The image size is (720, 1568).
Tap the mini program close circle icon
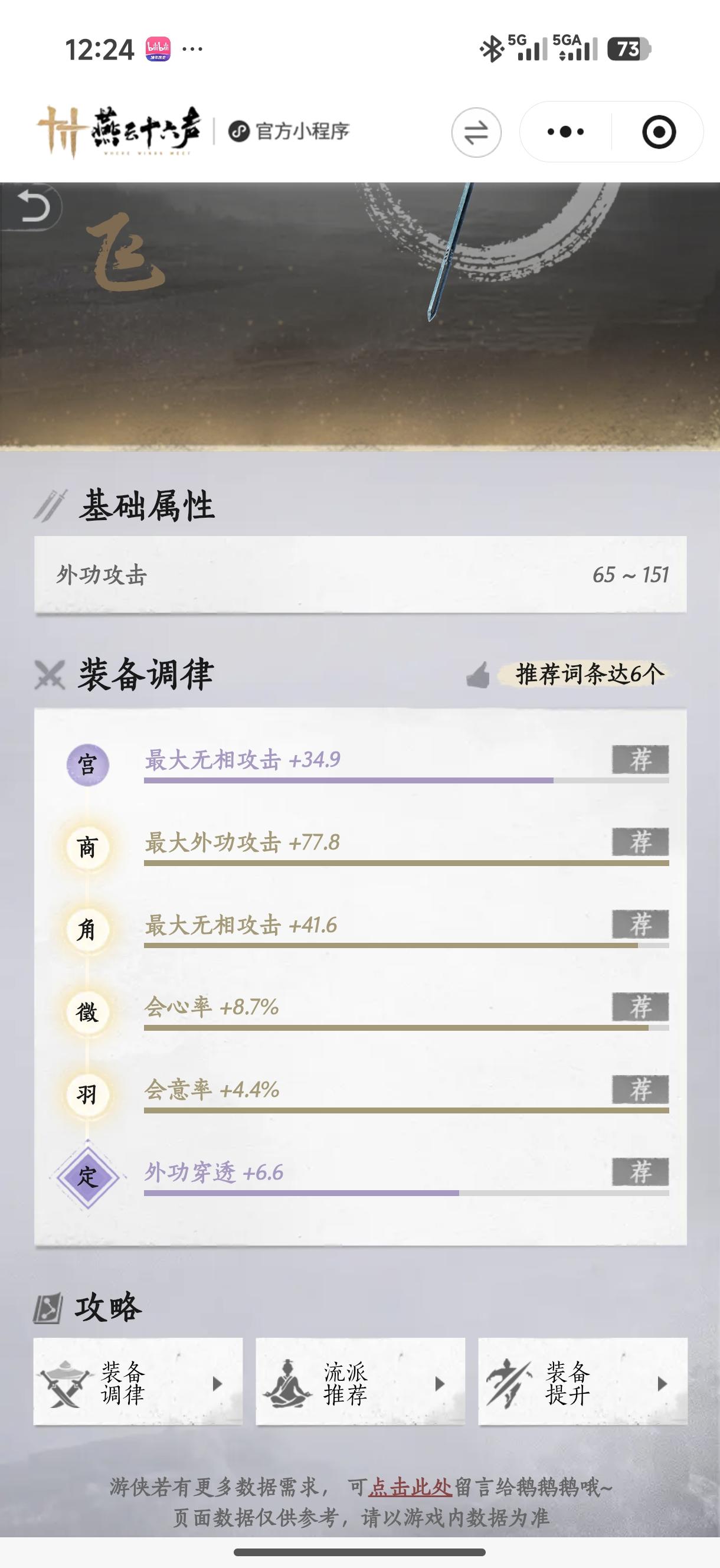click(659, 132)
